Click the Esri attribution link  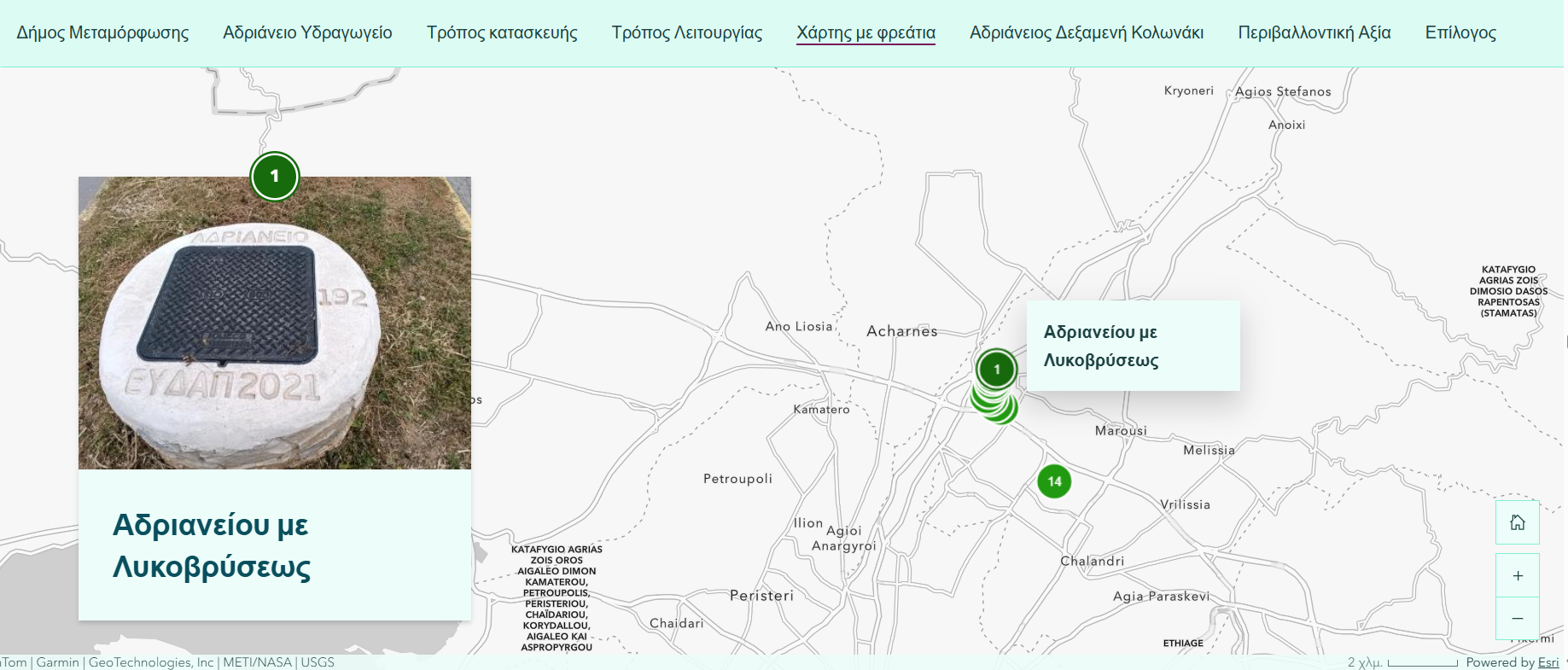(1548, 662)
